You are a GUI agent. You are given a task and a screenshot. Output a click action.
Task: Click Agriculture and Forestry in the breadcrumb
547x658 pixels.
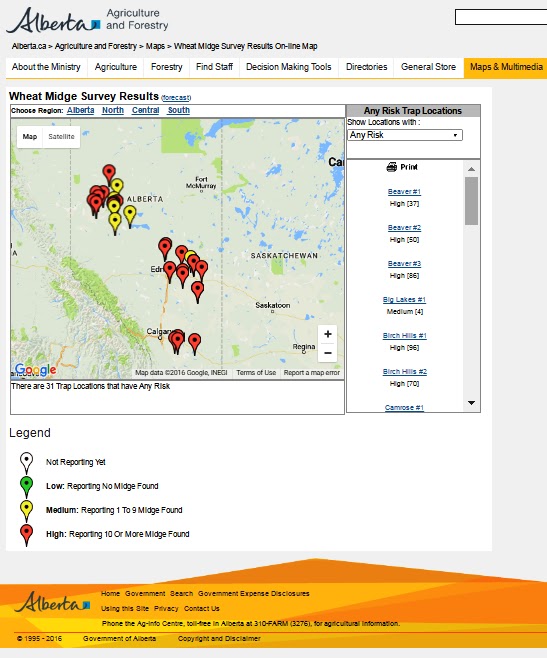pos(96,46)
